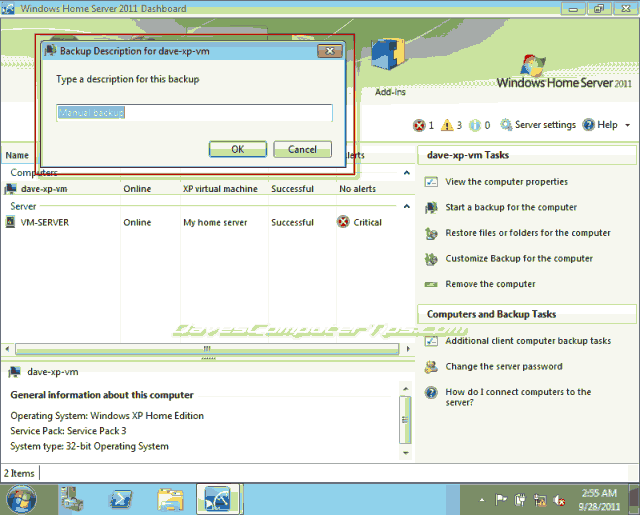Click the dave-xp-vm icon in details pane
This screenshot has height=515, width=640.
click(15, 372)
